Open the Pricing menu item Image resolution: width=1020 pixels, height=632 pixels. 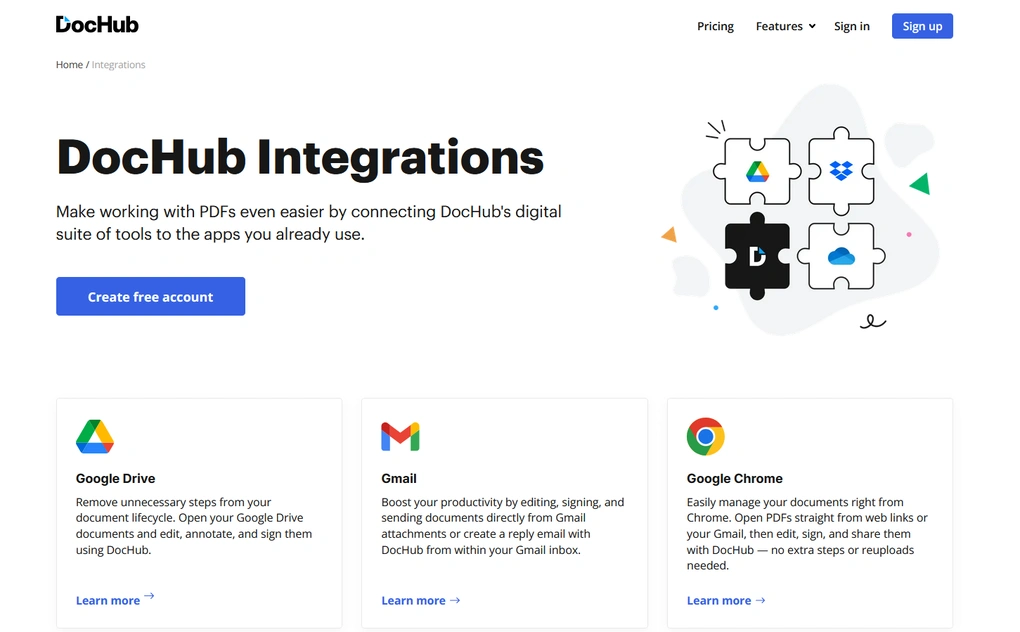click(715, 26)
